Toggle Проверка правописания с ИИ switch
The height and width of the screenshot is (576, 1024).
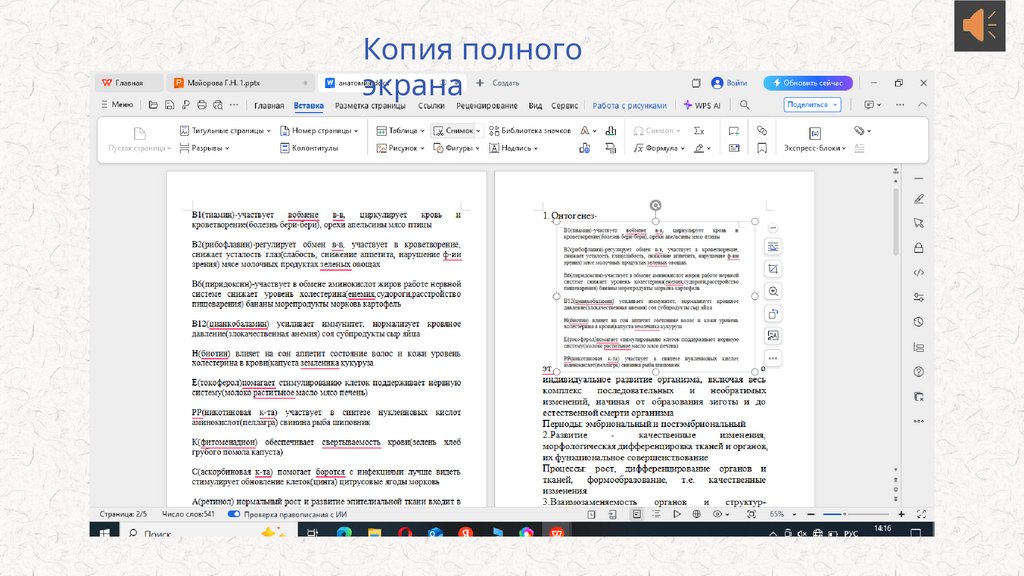(x=234, y=514)
